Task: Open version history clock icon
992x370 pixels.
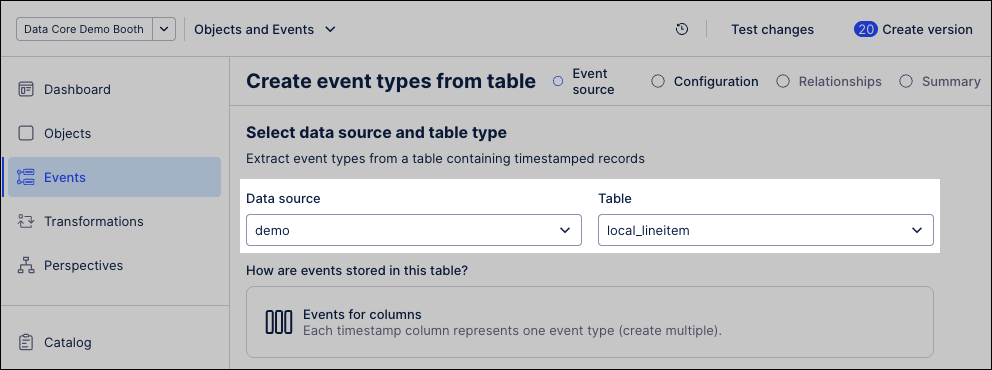Action: (x=681, y=29)
